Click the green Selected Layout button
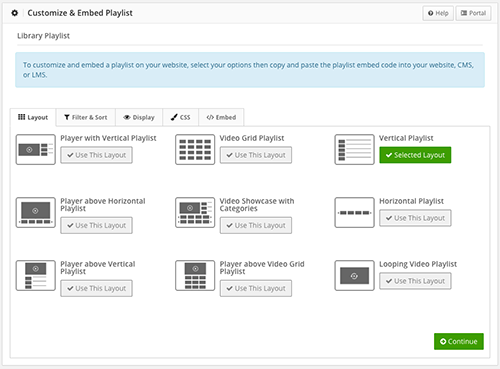This screenshot has height=369, width=500. (x=415, y=155)
